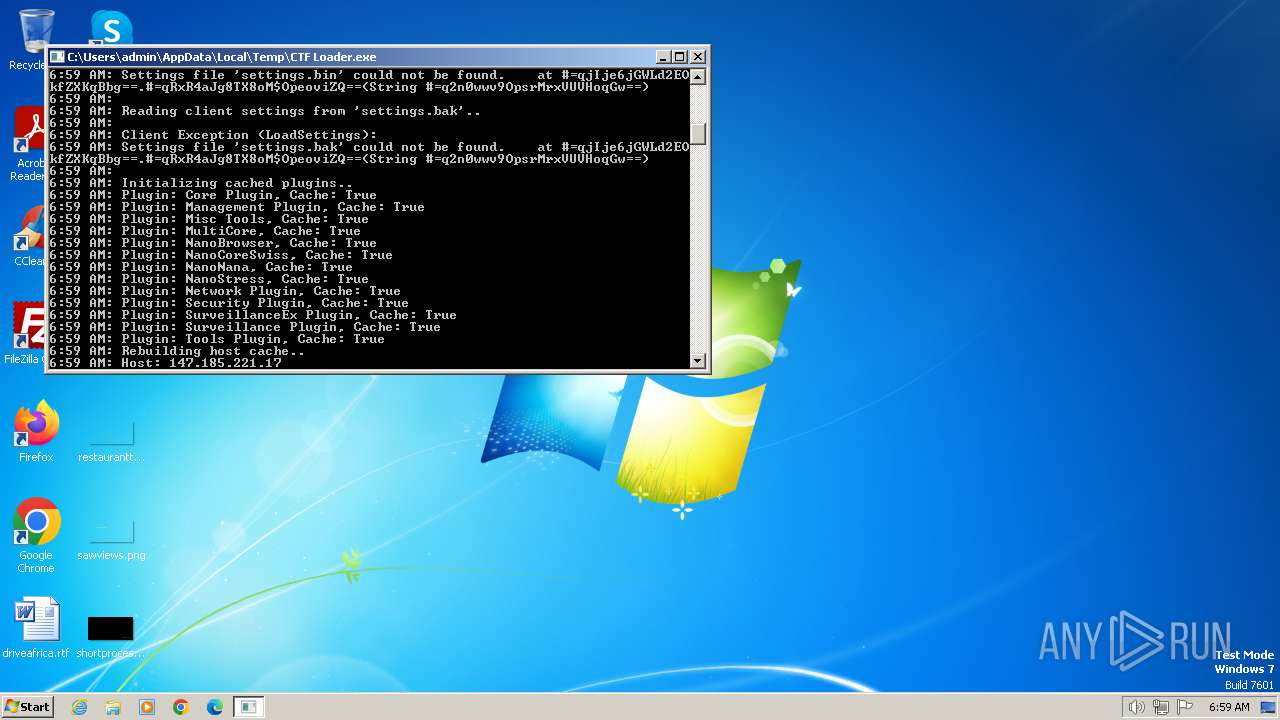This screenshot has height=720, width=1280.
Task: Click the 'Plugin: Network Plugin' line
Action: tap(225, 291)
